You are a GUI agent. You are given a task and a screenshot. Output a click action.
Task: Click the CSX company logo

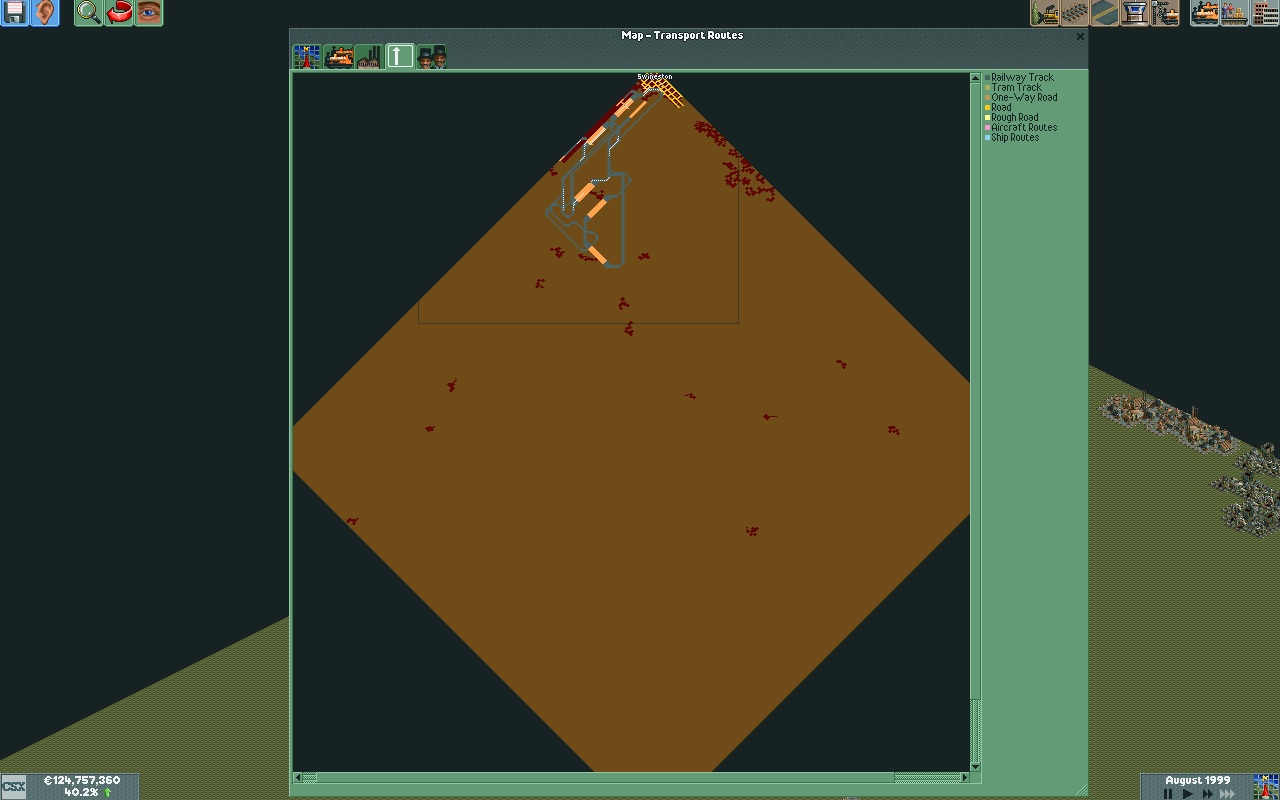(14, 787)
